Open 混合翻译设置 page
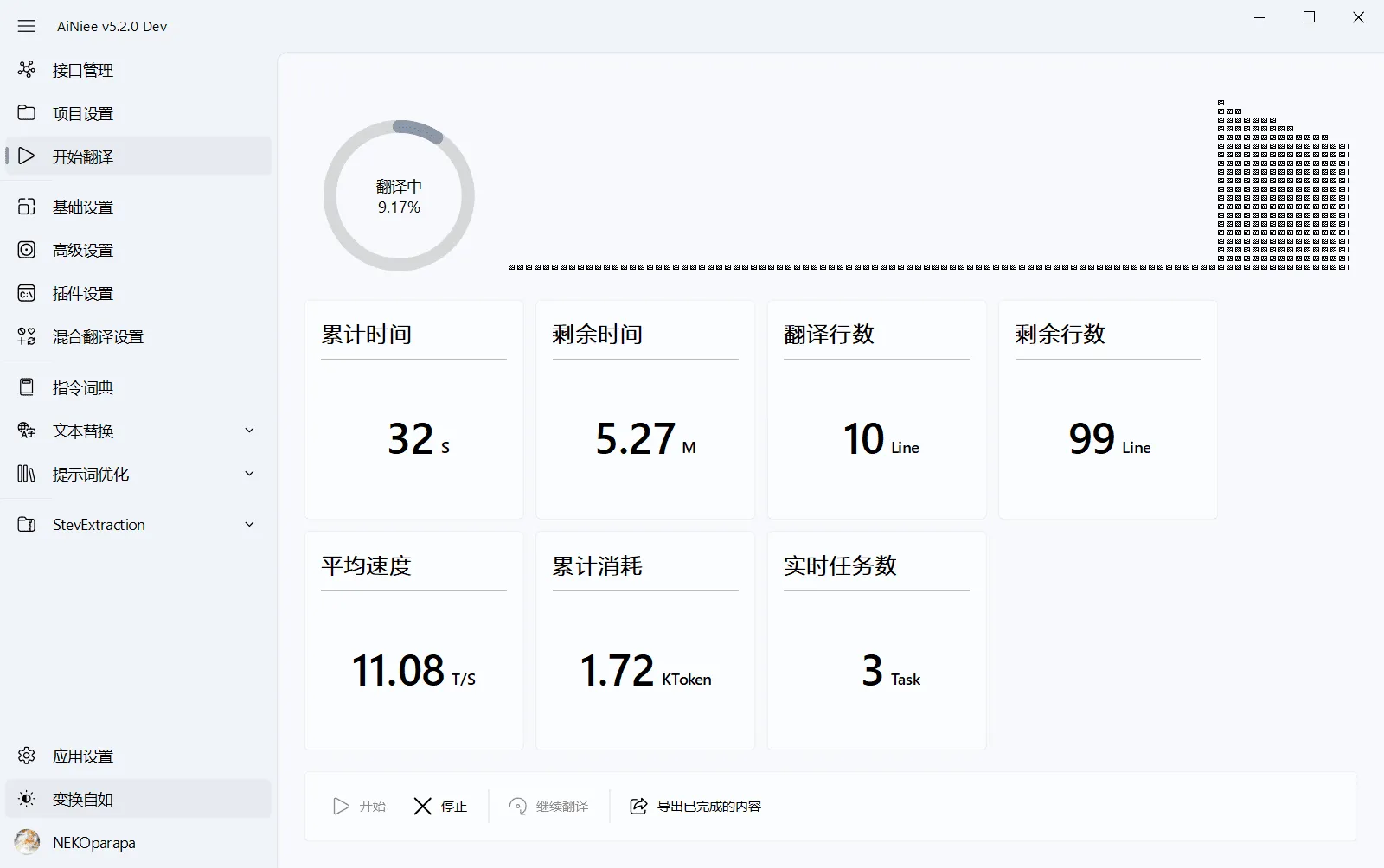Image resolution: width=1384 pixels, height=868 pixels. click(x=138, y=336)
